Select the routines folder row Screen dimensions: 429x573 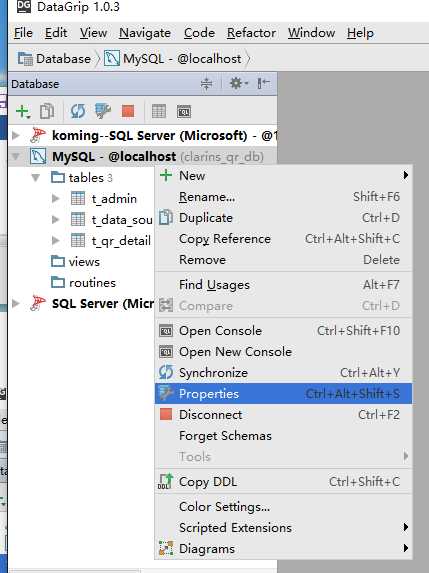pyautogui.click(x=92, y=282)
